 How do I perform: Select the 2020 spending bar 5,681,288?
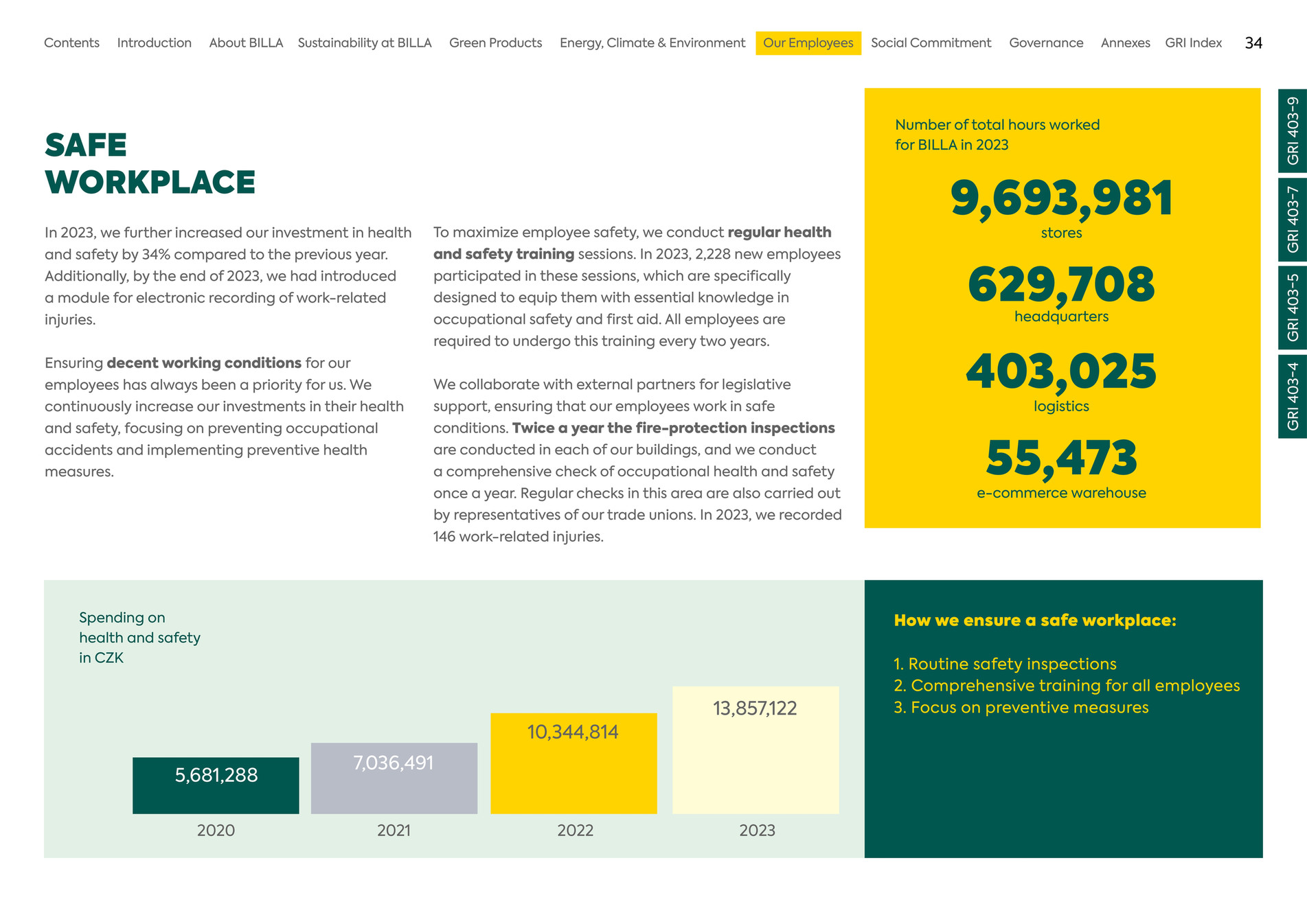(216, 785)
